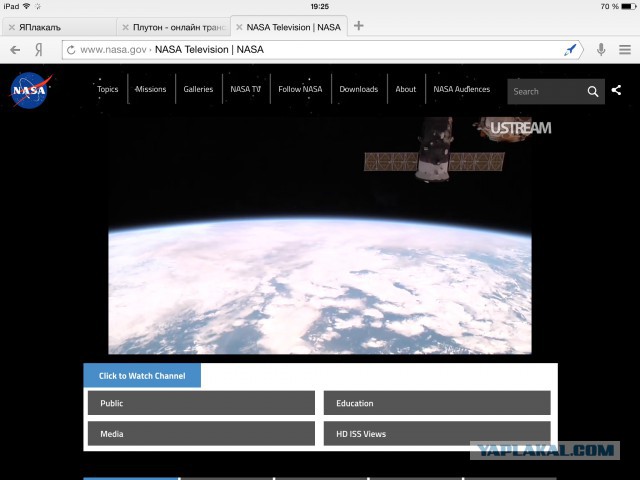Image resolution: width=640 pixels, height=480 pixels.
Task: Click the browser address bar
Action: coord(322,50)
